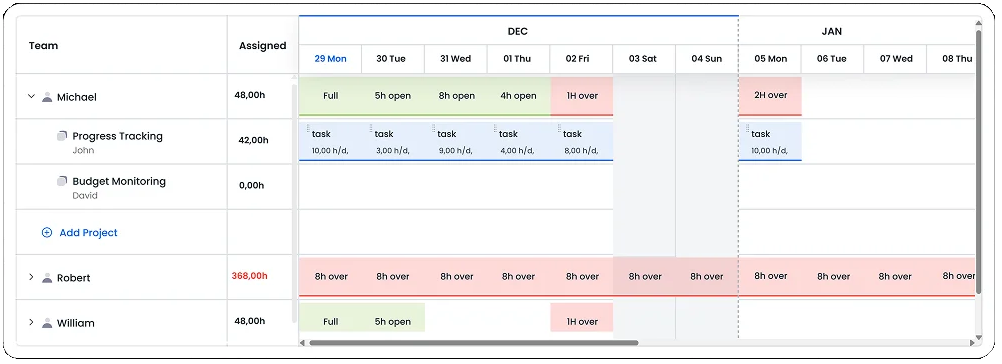Open the 29 Mon task with 10,00 h/d
The height and width of the screenshot is (364, 1002).
[330, 141]
